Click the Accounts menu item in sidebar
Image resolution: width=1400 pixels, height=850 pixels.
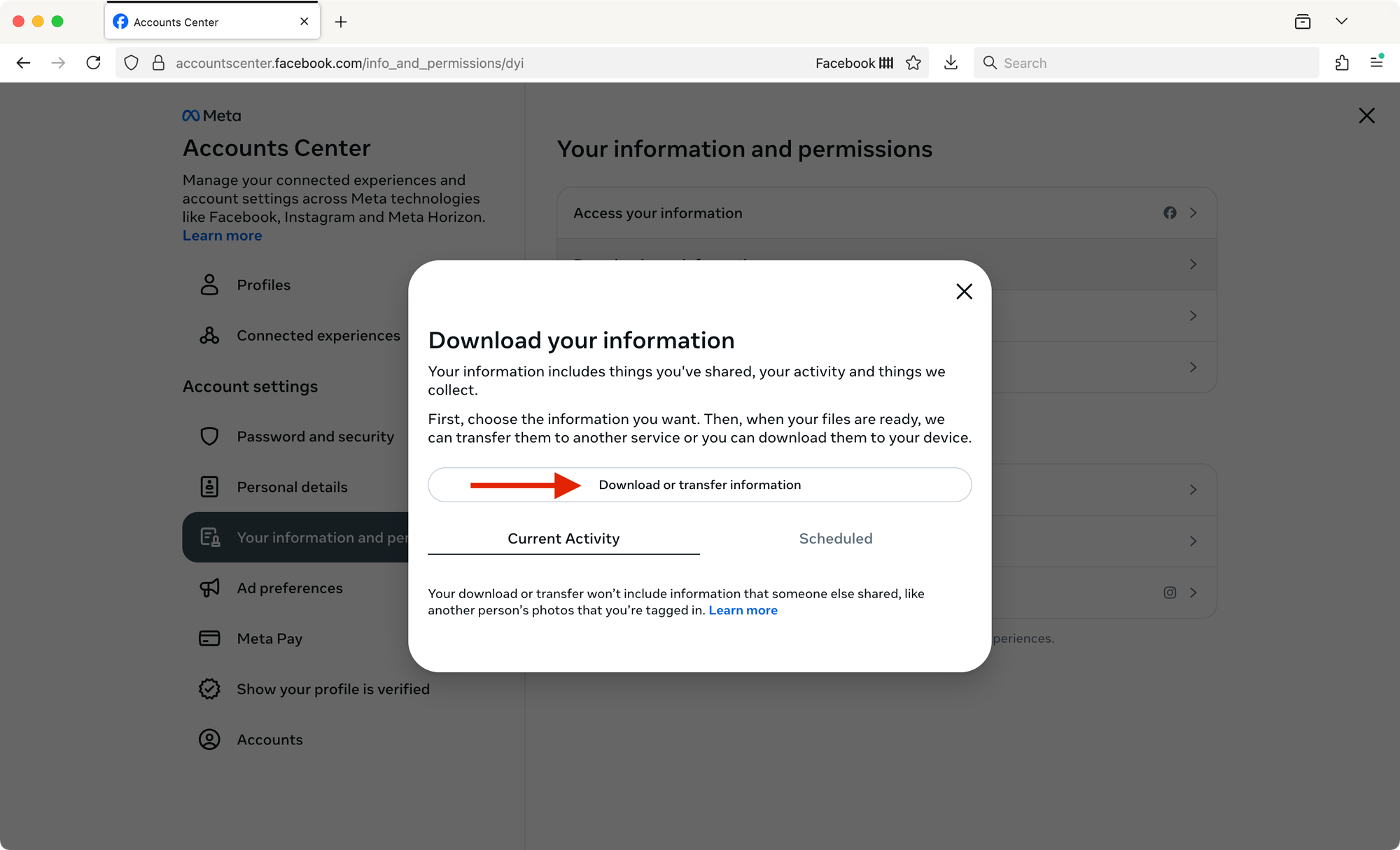tap(269, 739)
